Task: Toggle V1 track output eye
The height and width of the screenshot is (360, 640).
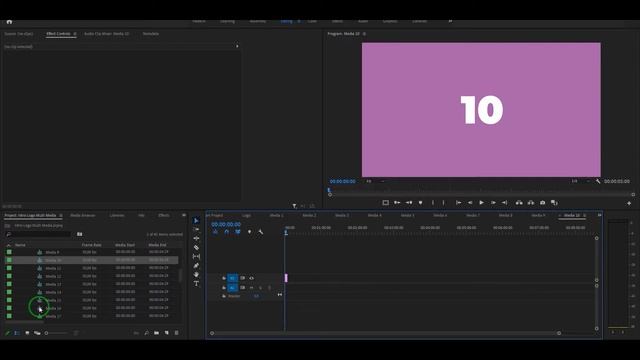Action: pos(251,278)
